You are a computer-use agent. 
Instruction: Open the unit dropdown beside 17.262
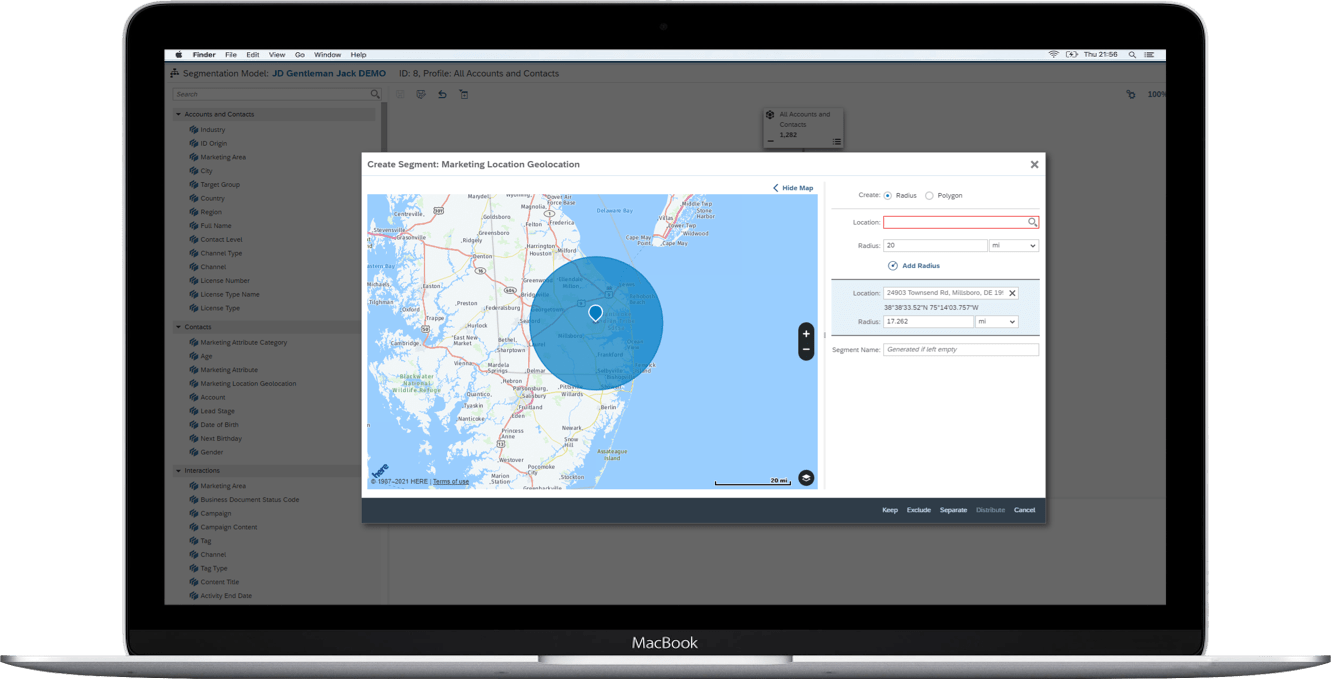pos(996,322)
